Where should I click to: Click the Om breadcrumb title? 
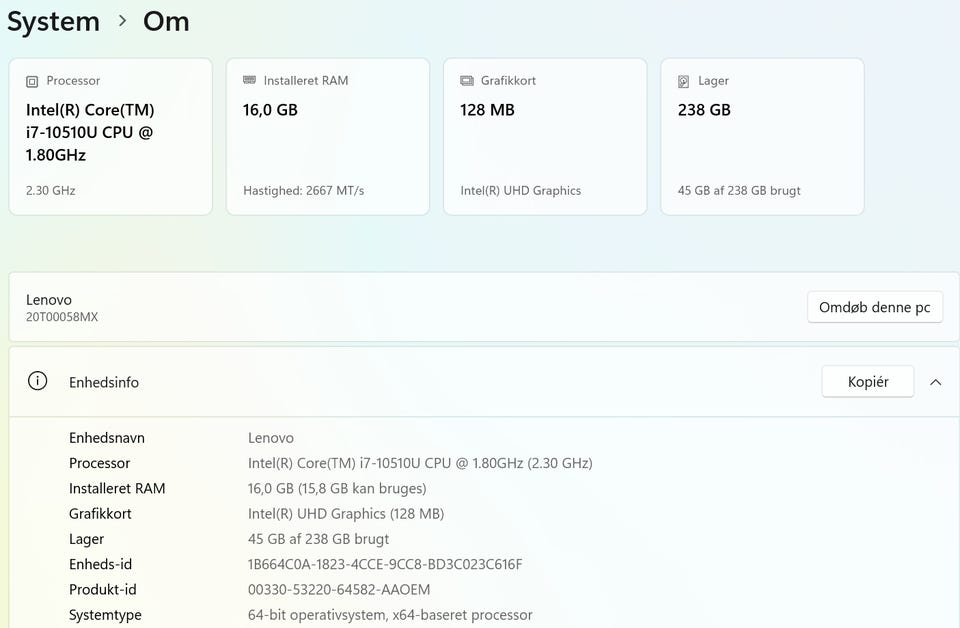point(166,22)
